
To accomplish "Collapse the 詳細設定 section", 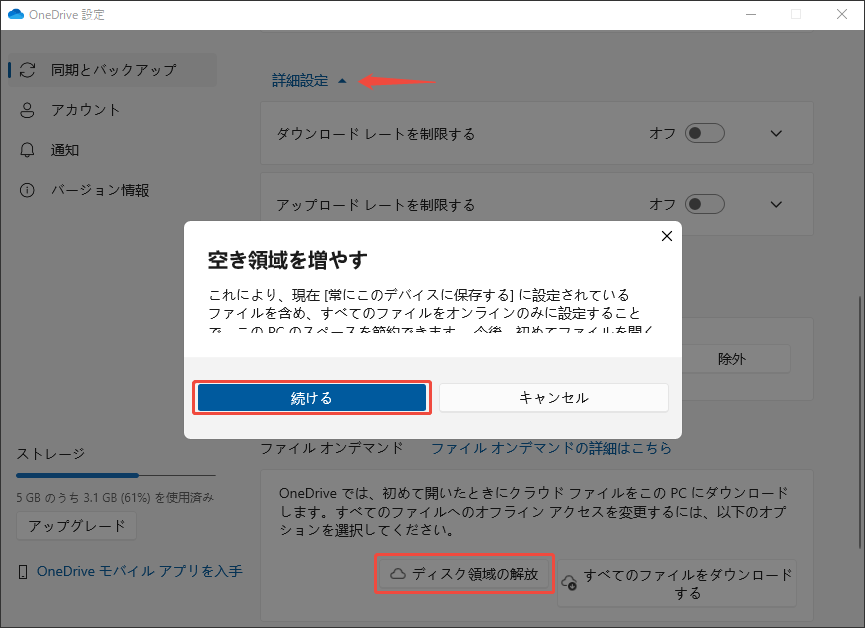I will [x=309, y=81].
